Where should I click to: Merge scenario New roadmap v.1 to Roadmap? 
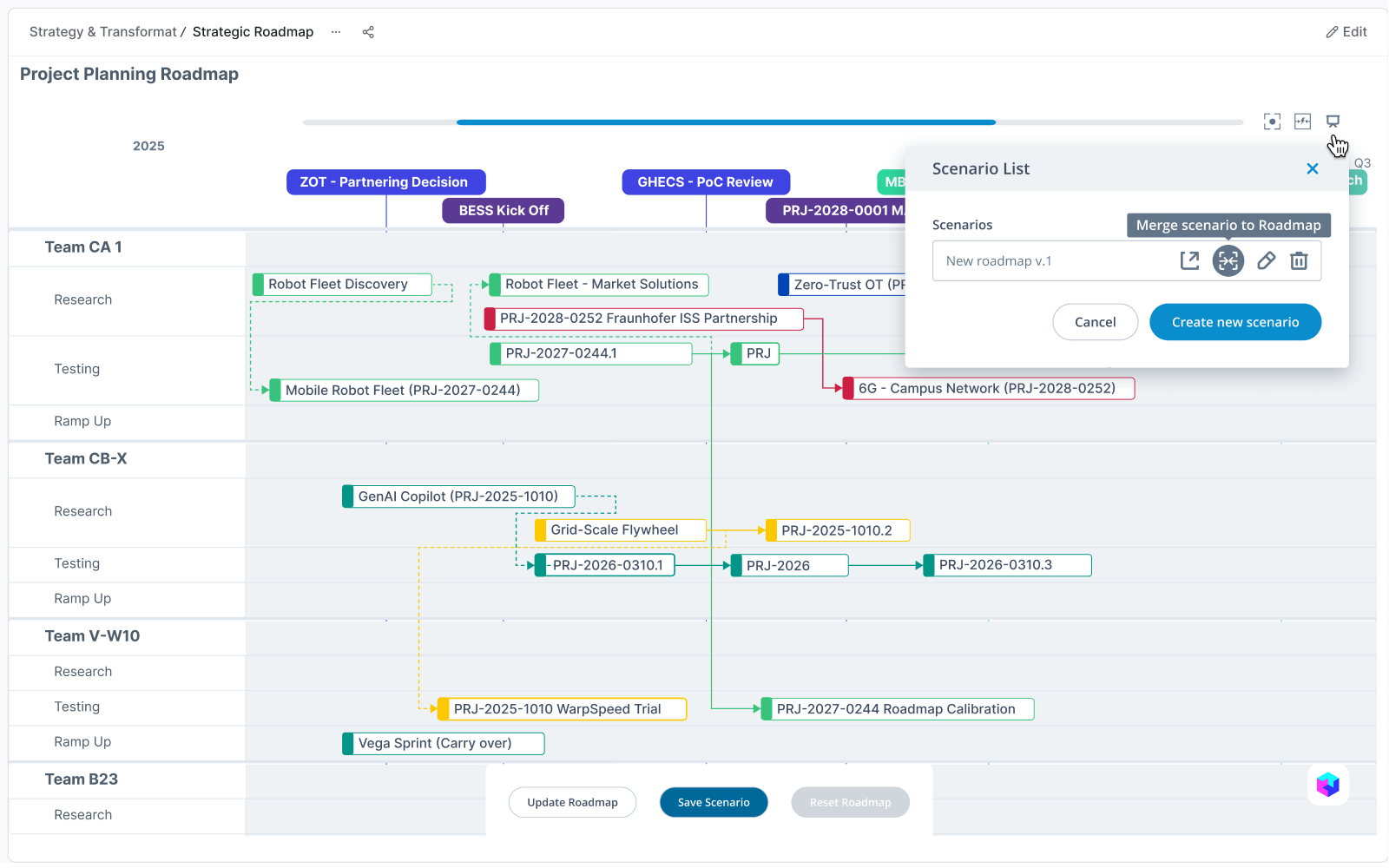1228,260
